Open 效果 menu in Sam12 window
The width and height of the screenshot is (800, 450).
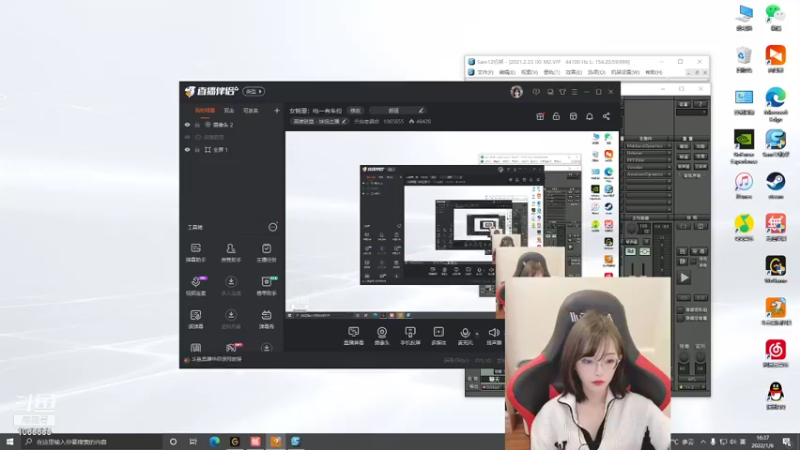pos(573,72)
